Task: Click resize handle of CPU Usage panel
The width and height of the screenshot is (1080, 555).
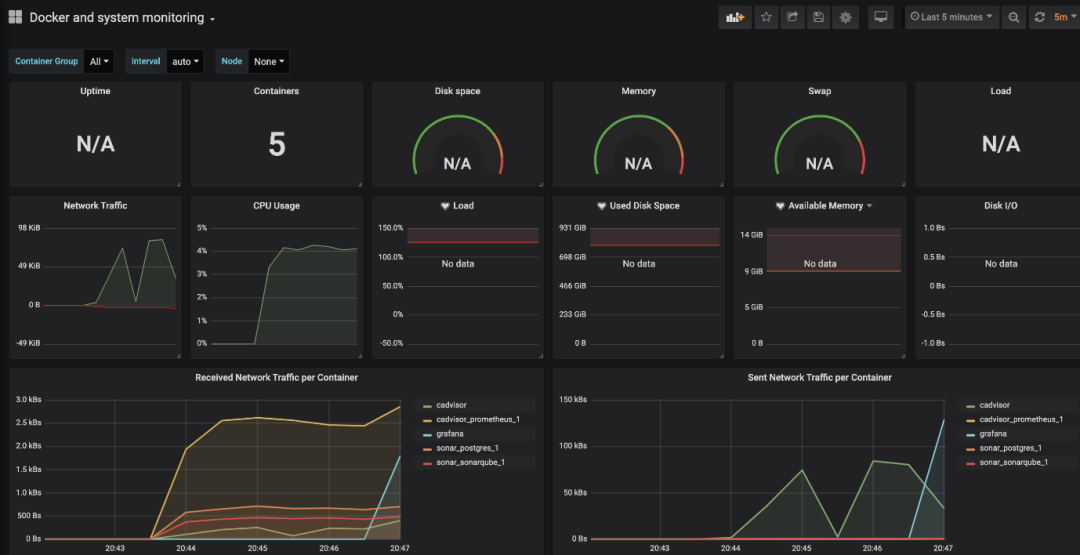Action: 360,355
